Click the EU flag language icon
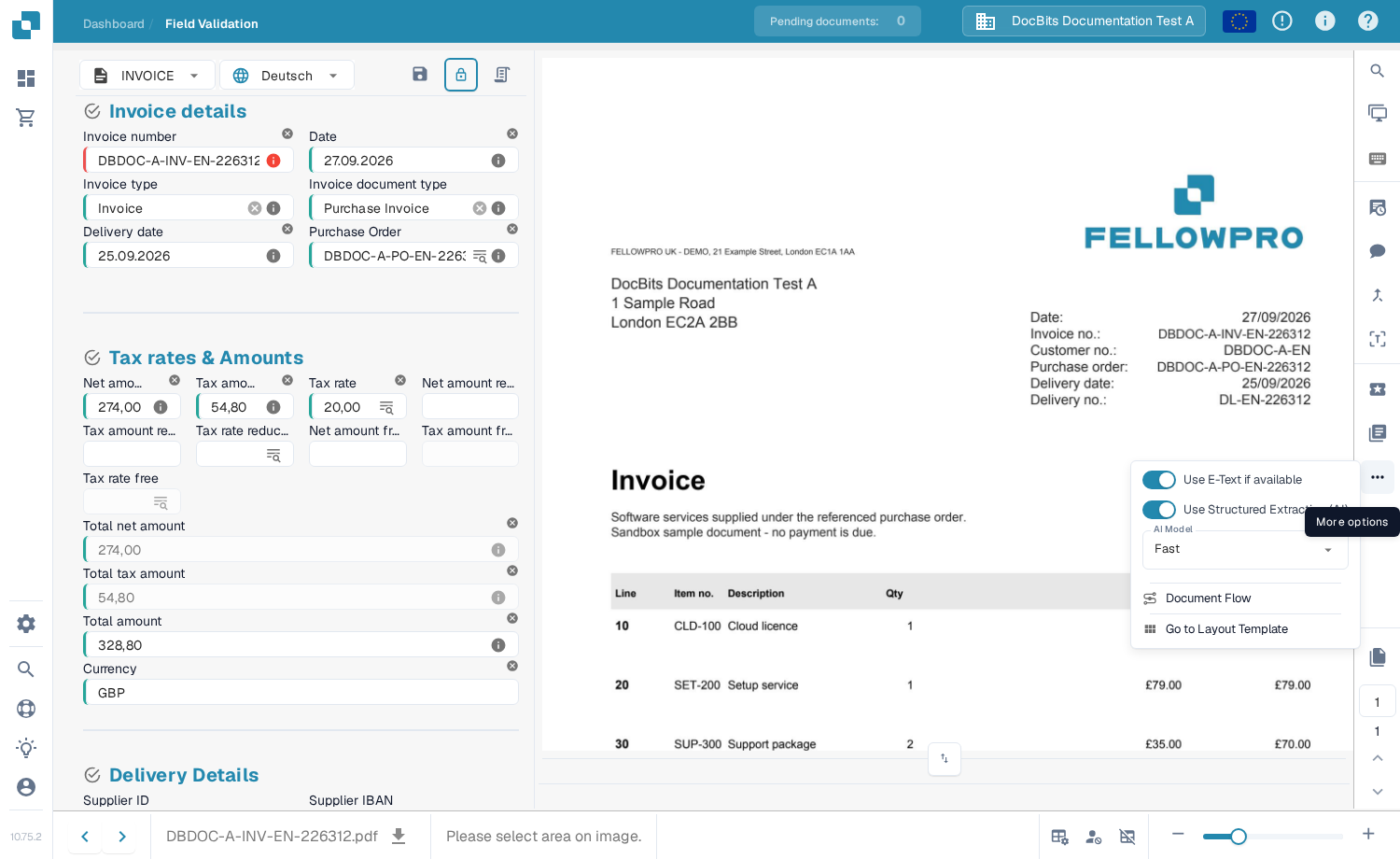 tap(1239, 21)
